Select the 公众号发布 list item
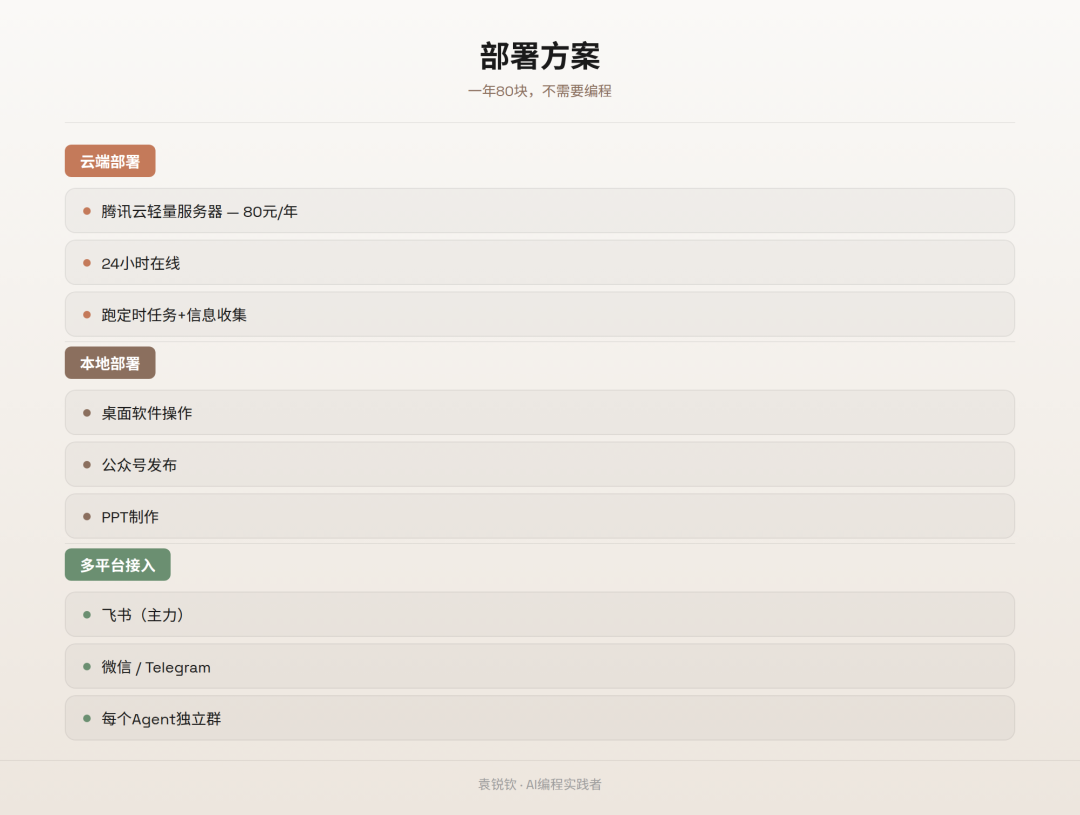Screen dimensions: 1080x815 (539, 464)
